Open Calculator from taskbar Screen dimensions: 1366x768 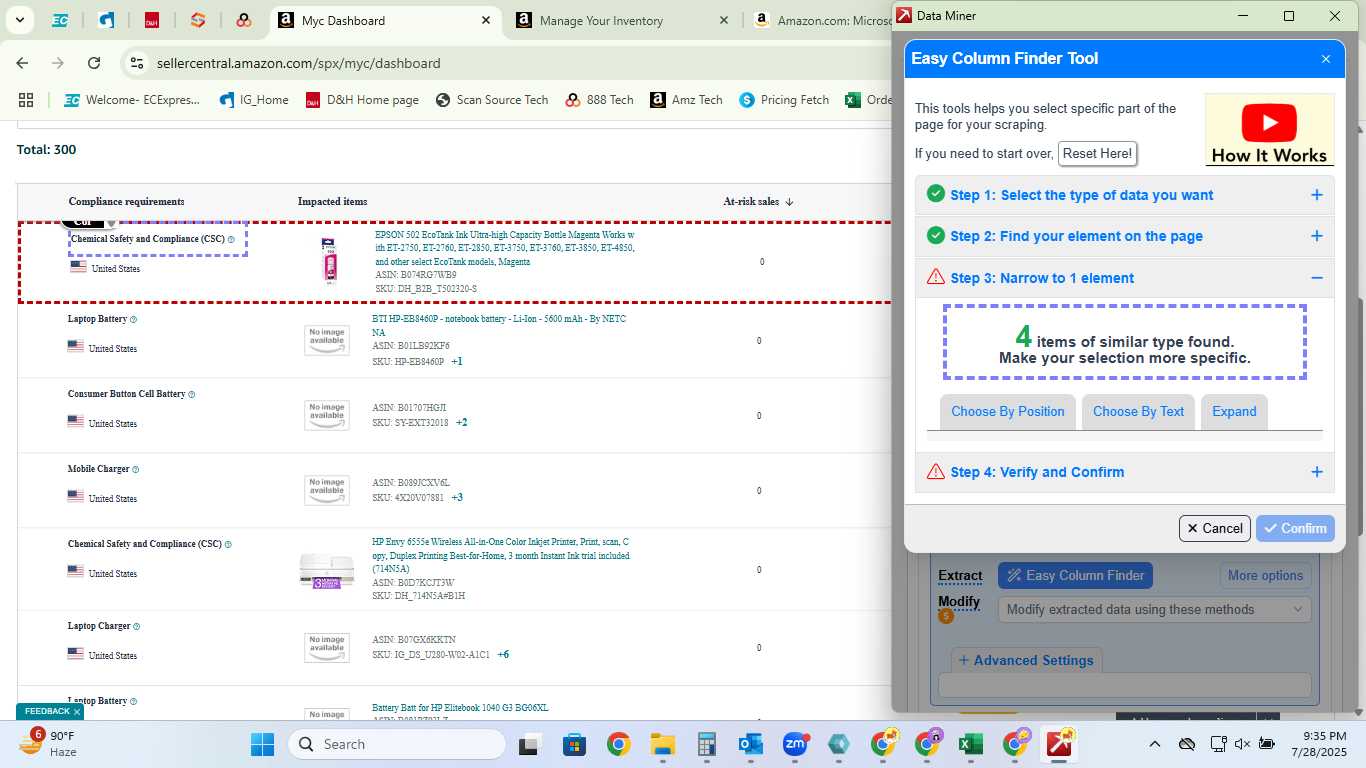[707, 744]
